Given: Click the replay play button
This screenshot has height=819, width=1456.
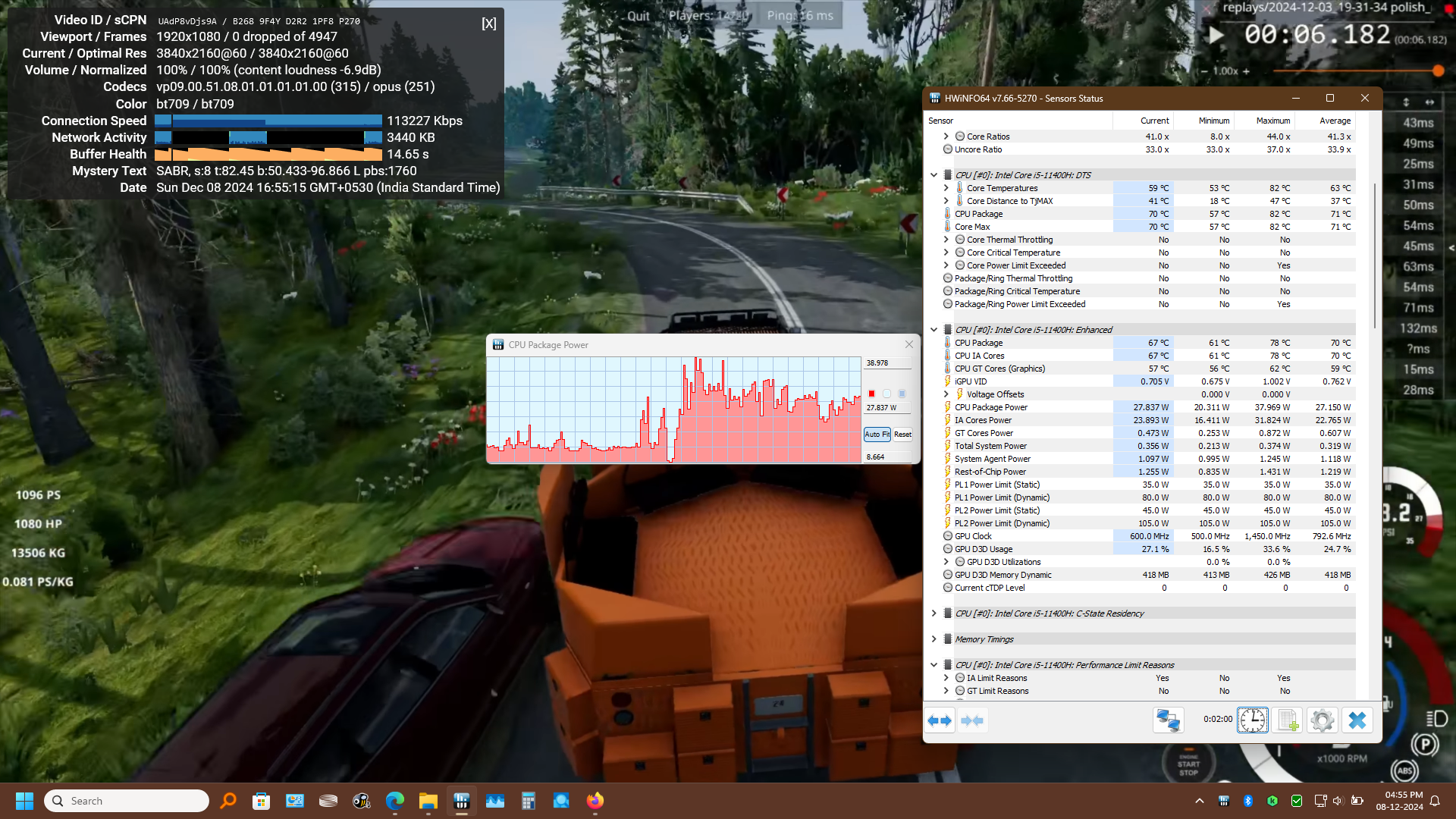Looking at the screenshot, I should 1216,36.
